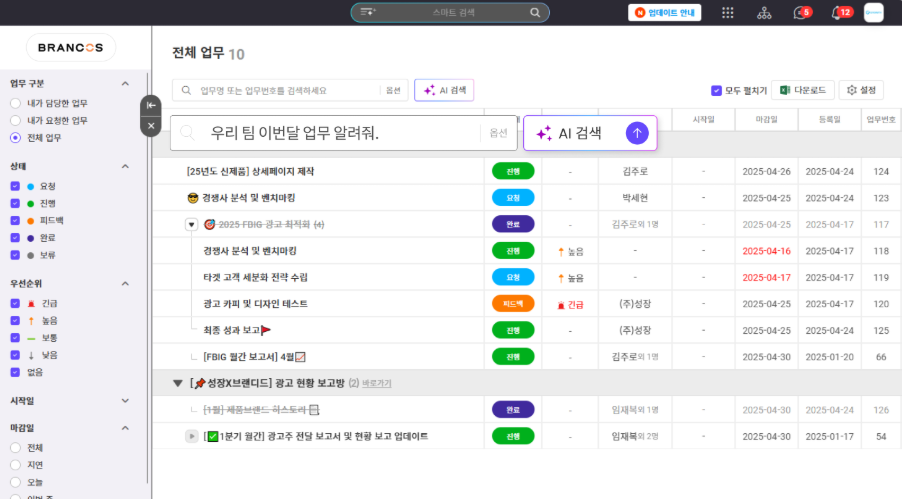Uncheck the 완료 status checkbox
Image resolution: width=902 pixels, height=499 pixels.
click(x=16, y=238)
